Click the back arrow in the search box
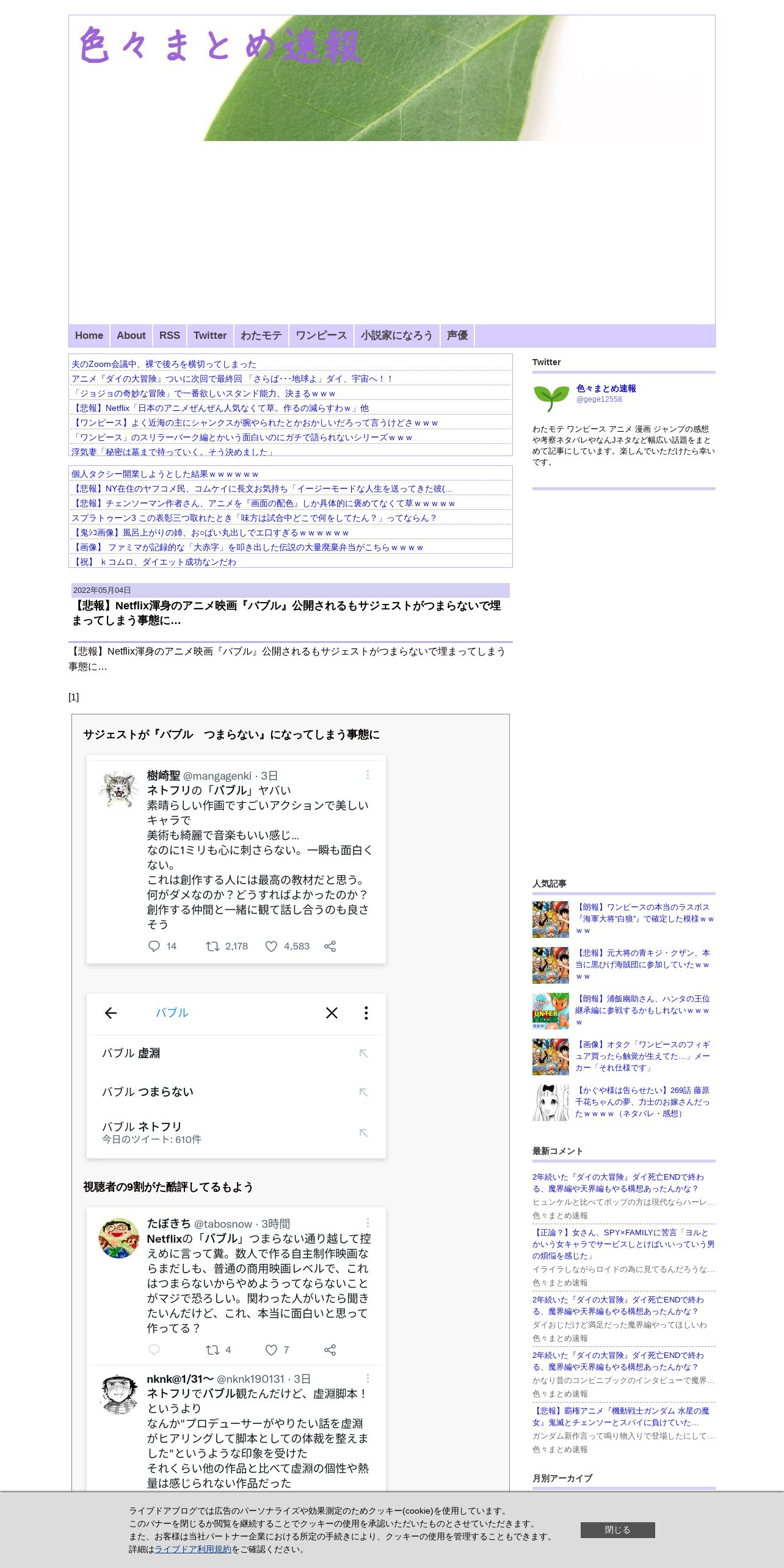Screen dimensions: 784x1568 pos(111,1013)
